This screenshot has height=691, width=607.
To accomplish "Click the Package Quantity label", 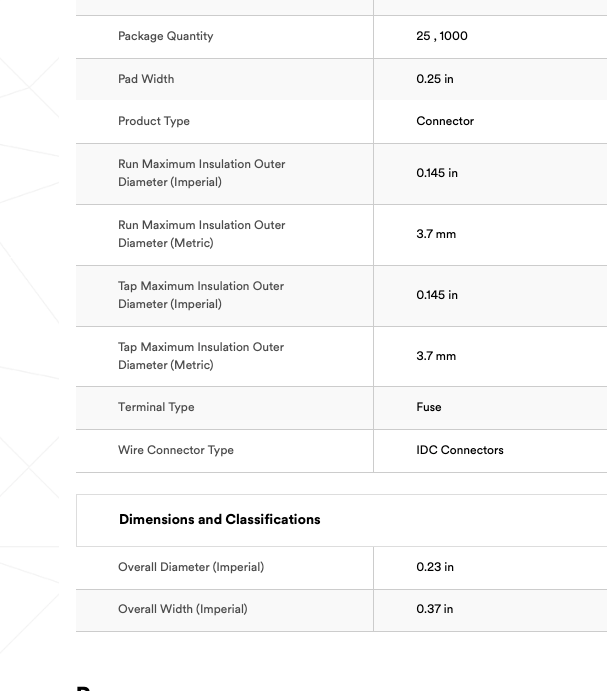I will [x=165, y=36].
